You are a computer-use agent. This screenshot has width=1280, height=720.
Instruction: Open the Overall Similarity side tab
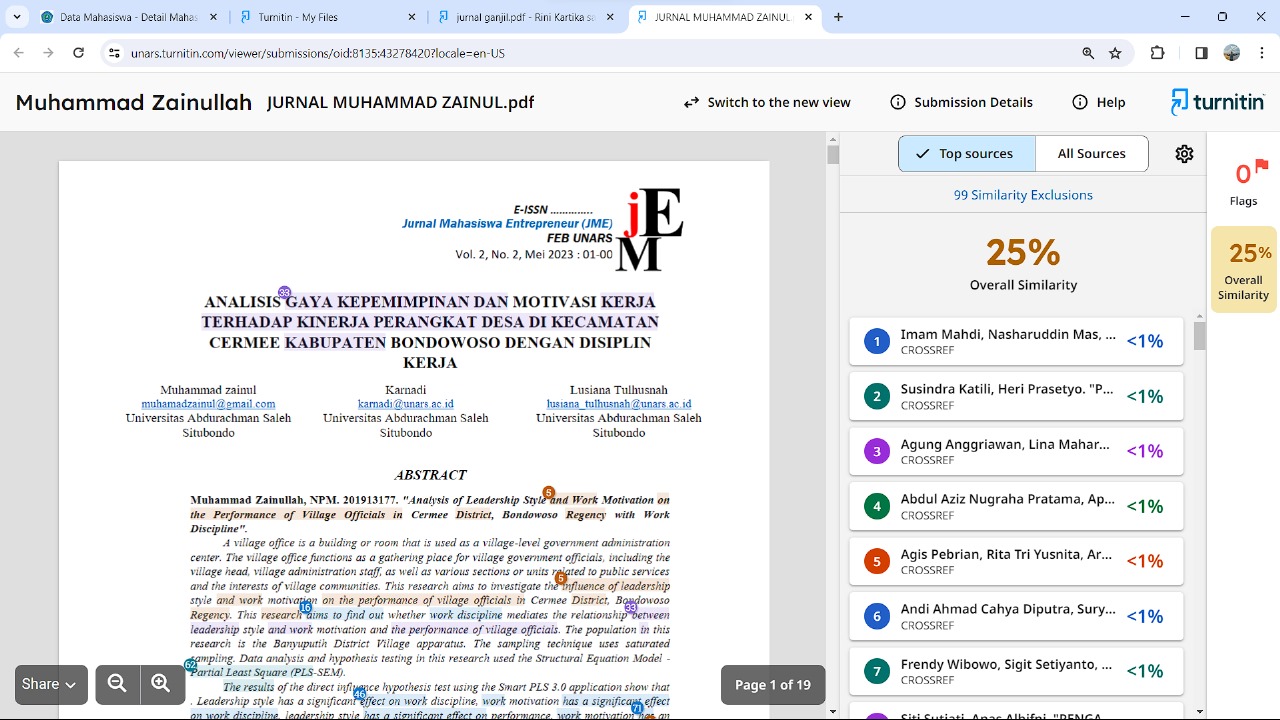coord(1244,270)
